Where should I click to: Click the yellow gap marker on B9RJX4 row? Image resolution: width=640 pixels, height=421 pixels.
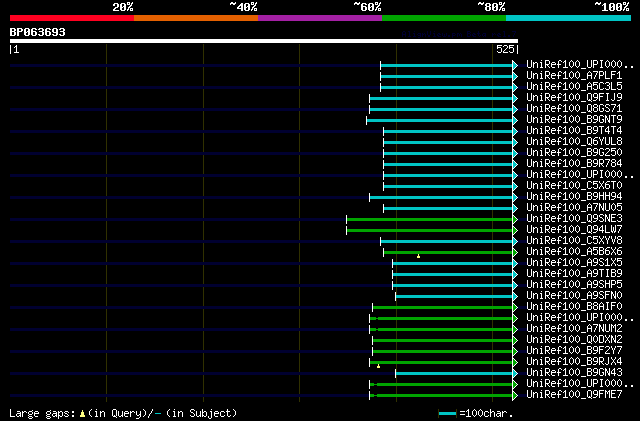[378, 366]
